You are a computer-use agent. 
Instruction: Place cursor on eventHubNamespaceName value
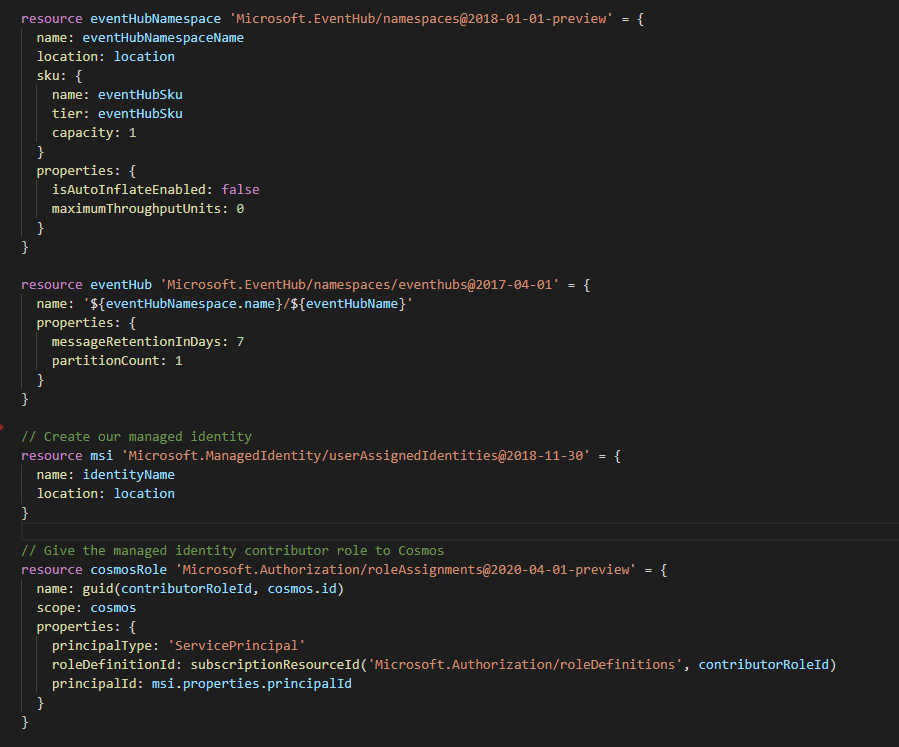pos(163,37)
